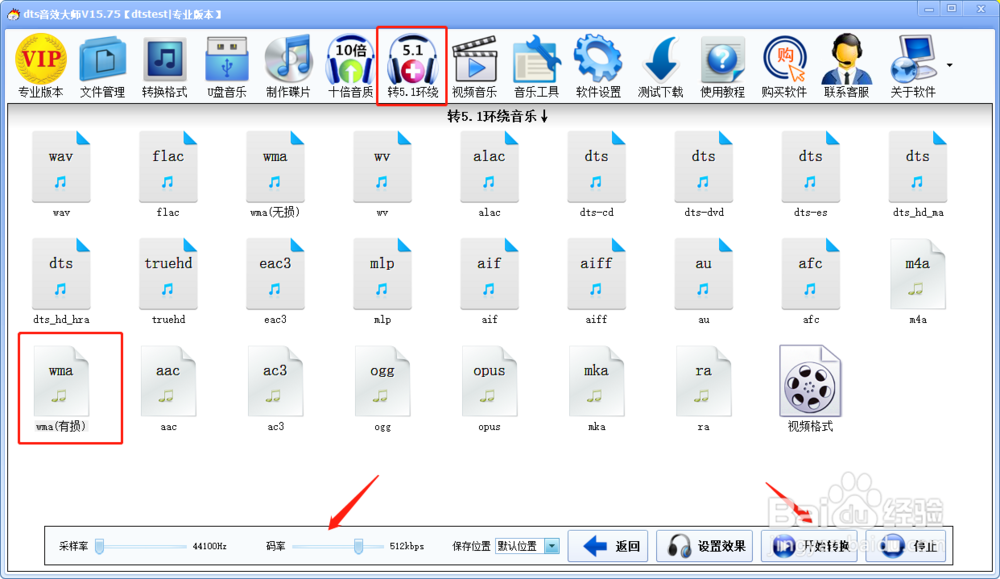Pick the mlp format icon
Screen dimensions: 1000x579
click(x=382, y=282)
